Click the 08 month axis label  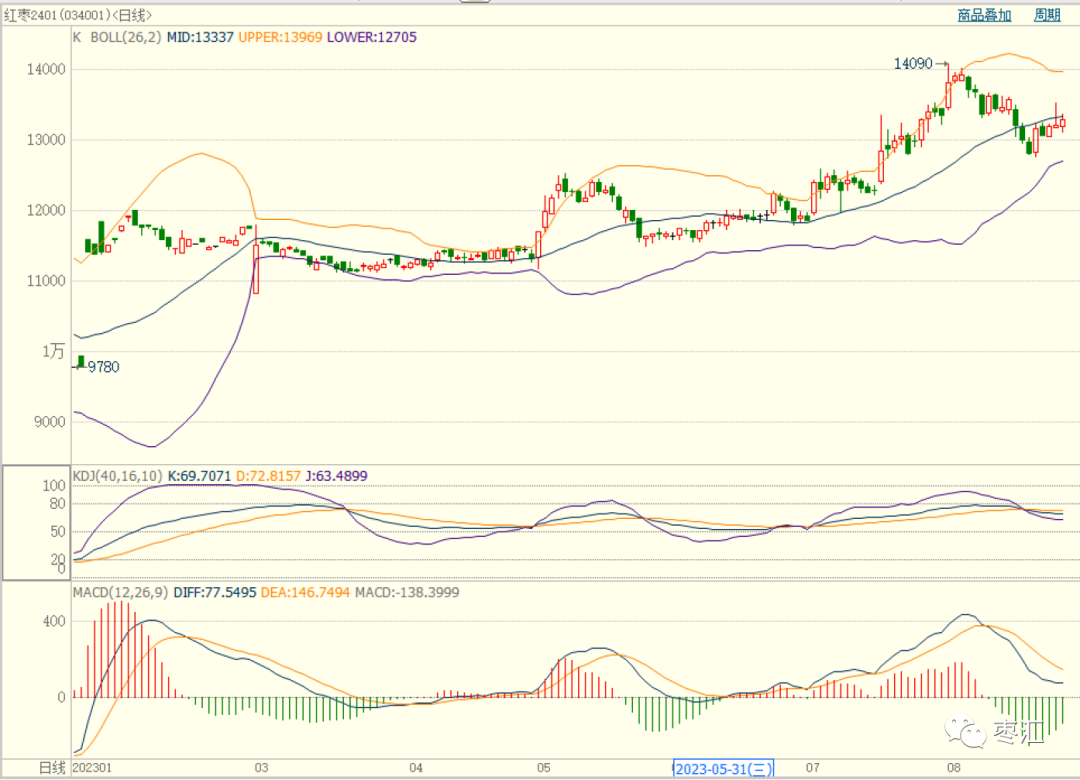point(954,768)
